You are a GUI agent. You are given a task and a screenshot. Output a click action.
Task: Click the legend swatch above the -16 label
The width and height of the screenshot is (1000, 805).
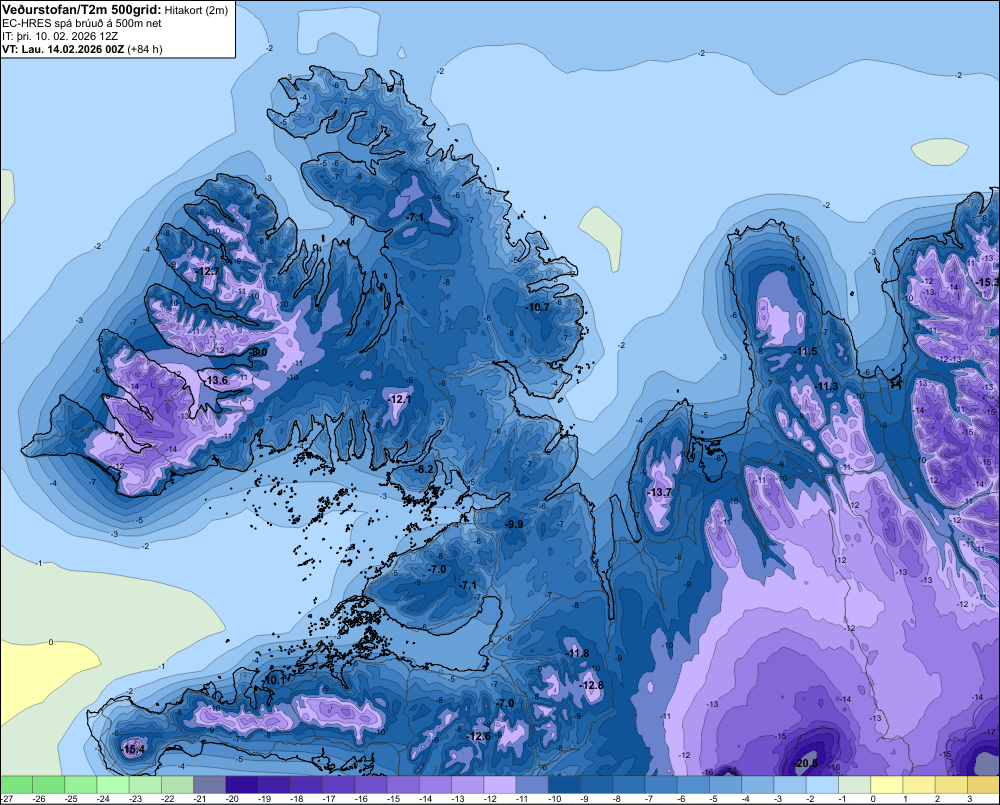point(371,784)
